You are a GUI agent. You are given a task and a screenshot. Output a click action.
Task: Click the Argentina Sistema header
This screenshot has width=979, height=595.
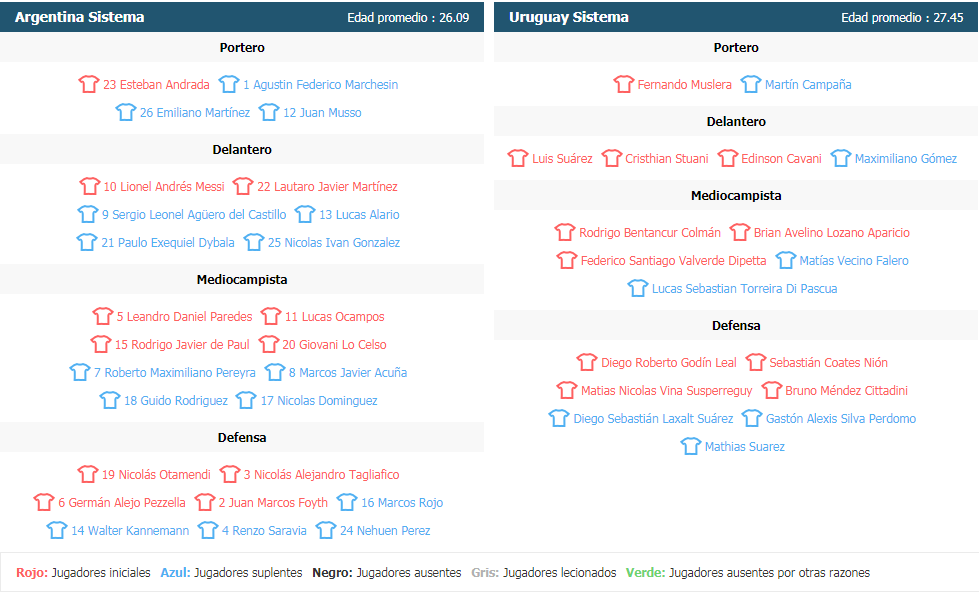(x=80, y=17)
